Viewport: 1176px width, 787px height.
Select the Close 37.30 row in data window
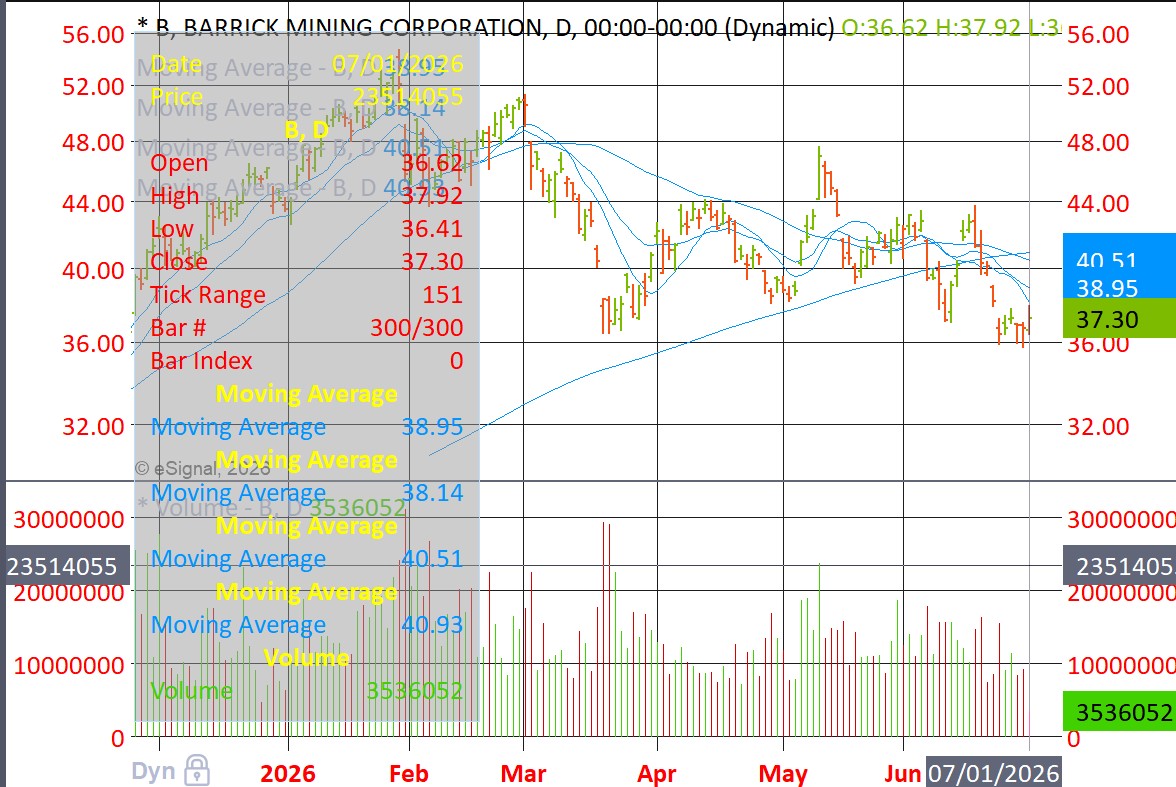307,262
